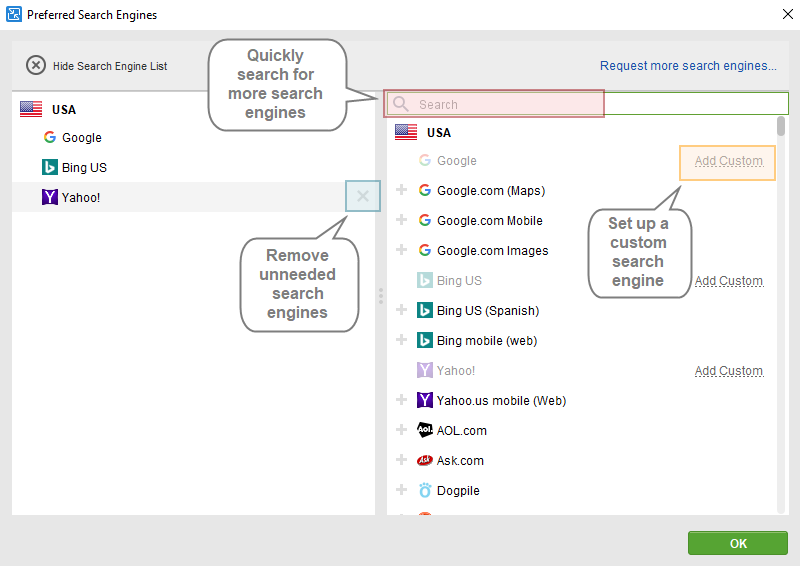The image size is (800, 566).
Task: Select Bing mobile (web) entry text
Action: (487, 341)
